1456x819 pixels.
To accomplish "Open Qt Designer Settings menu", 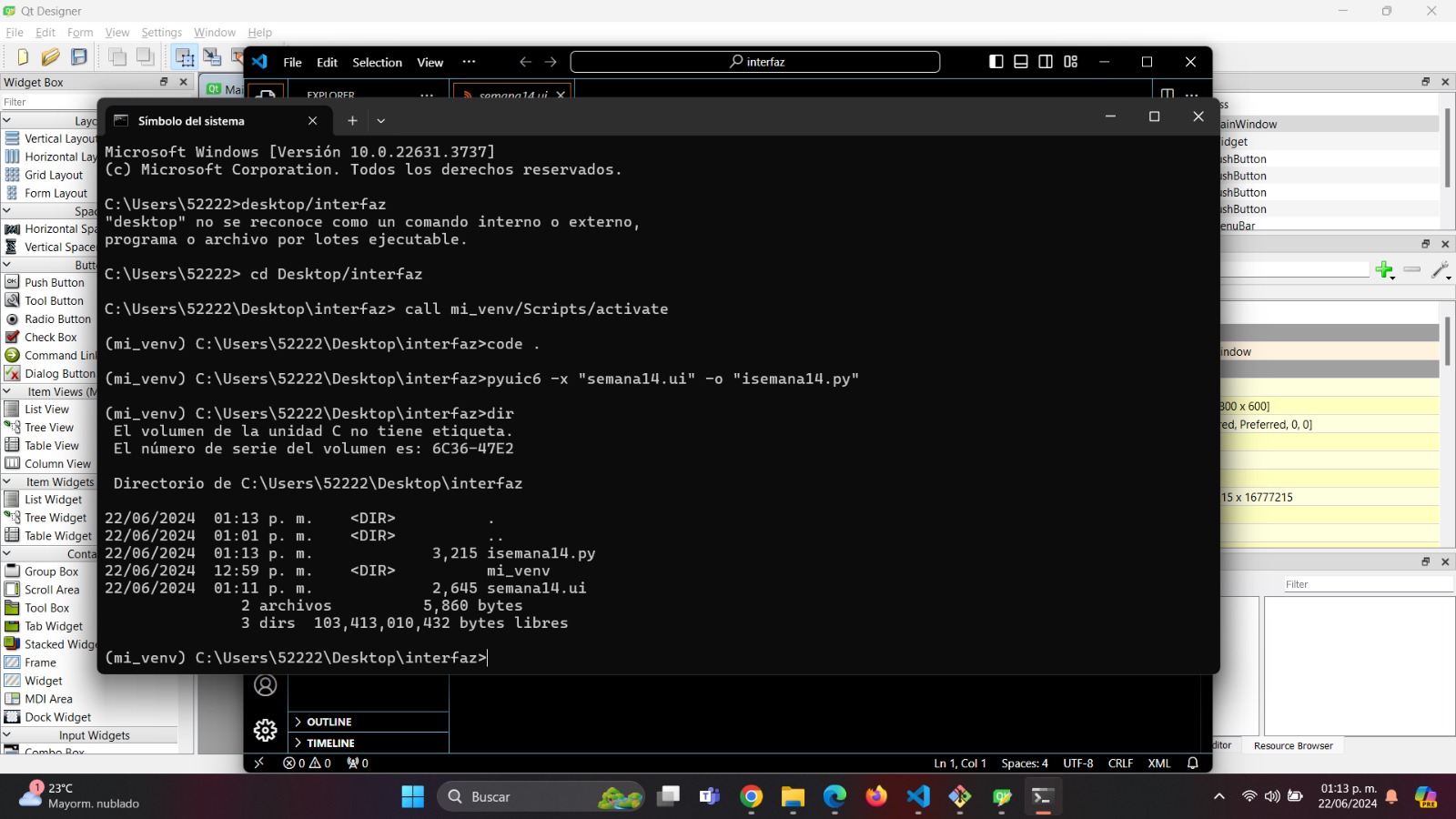I will click(x=161, y=32).
